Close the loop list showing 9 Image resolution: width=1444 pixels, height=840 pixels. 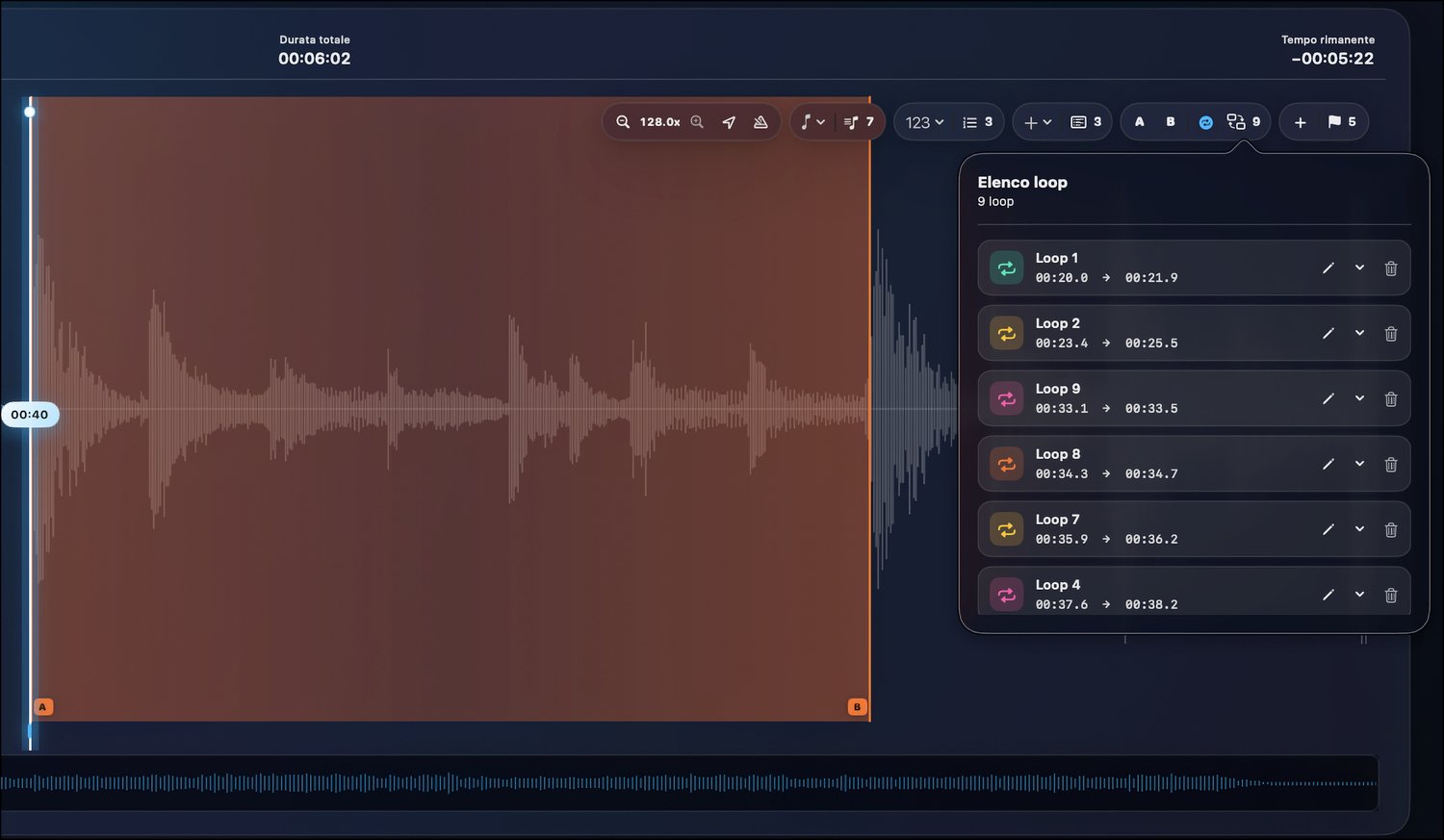(x=1244, y=122)
